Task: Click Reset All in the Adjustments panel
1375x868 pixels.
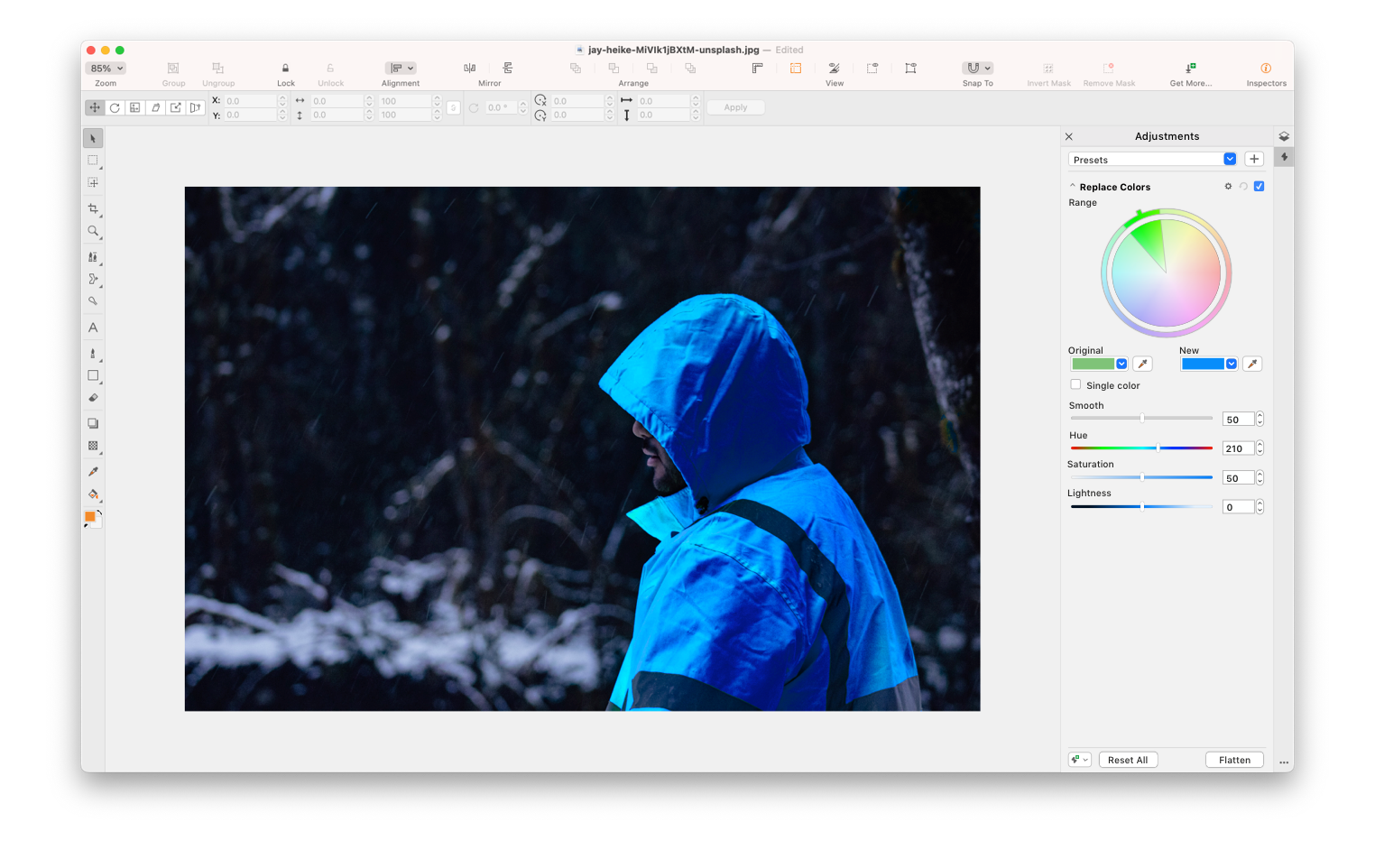Action: [x=1128, y=759]
